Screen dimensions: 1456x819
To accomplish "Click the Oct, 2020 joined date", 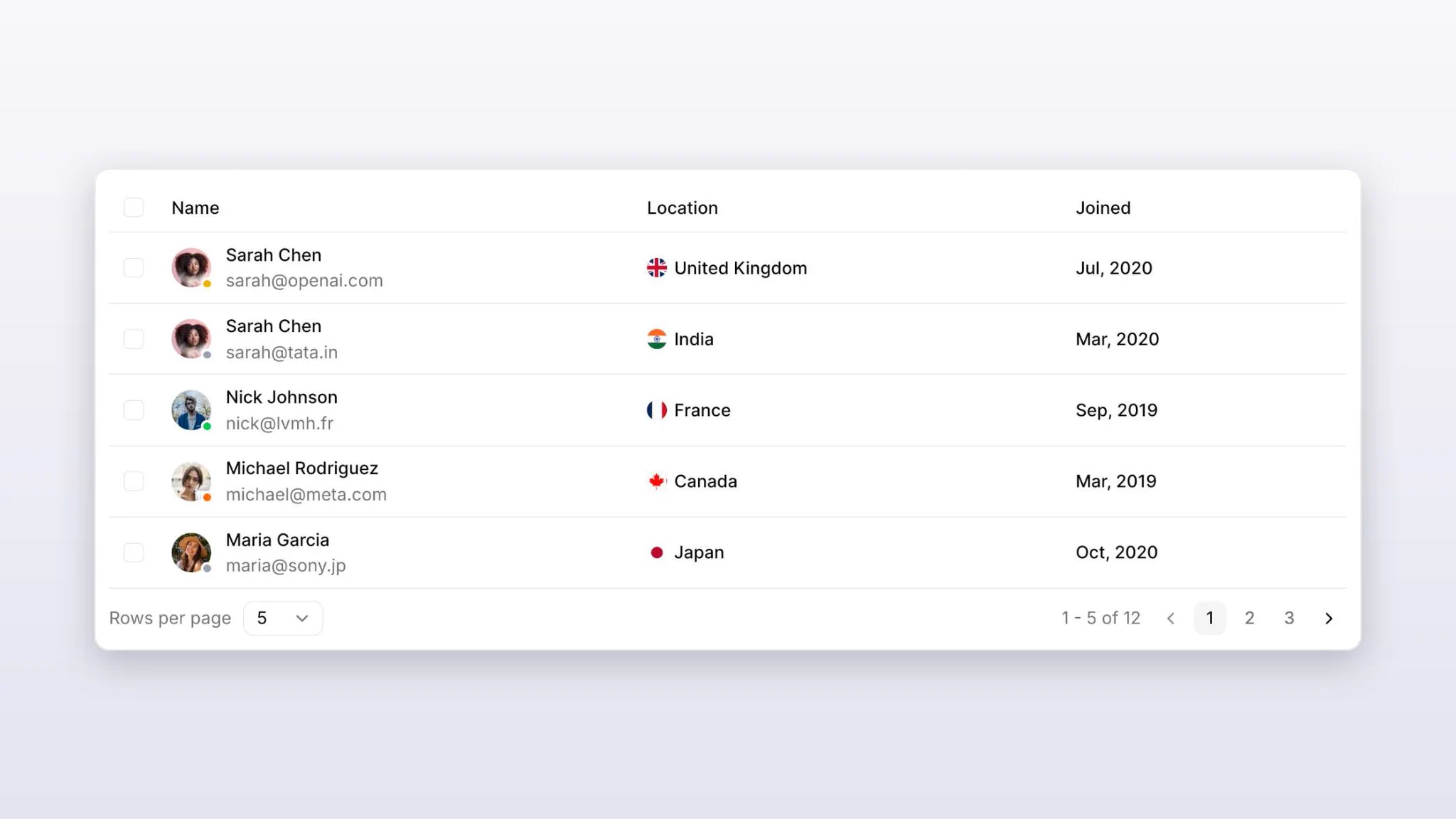I will (x=1117, y=553).
